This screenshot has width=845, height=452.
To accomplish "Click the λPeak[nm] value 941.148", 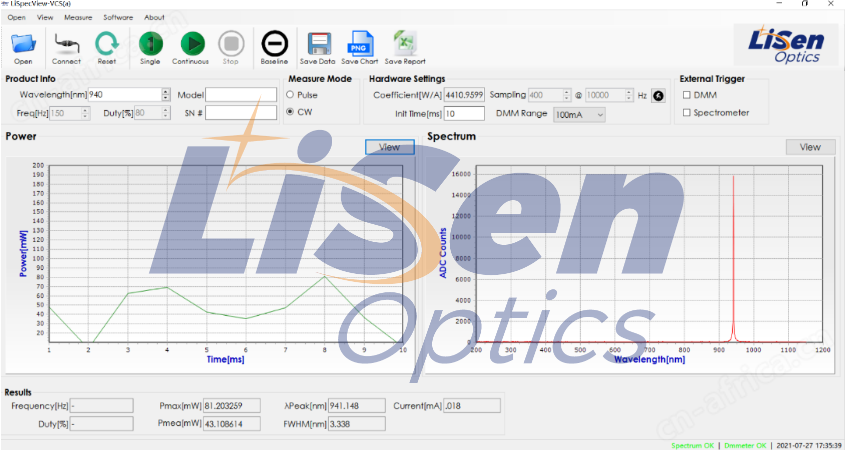I will (x=357, y=406).
